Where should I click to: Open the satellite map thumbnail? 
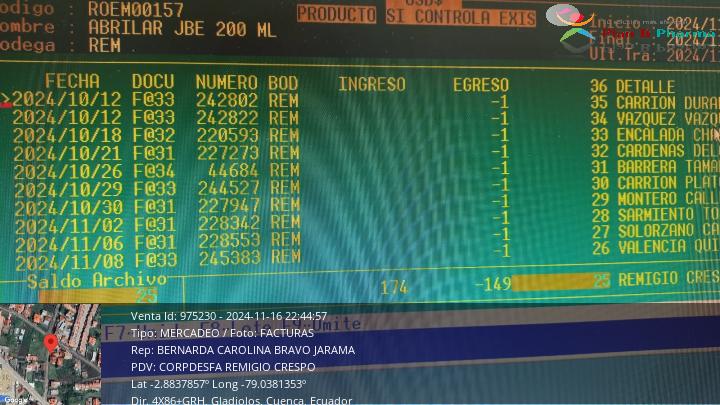pos(50,354)
